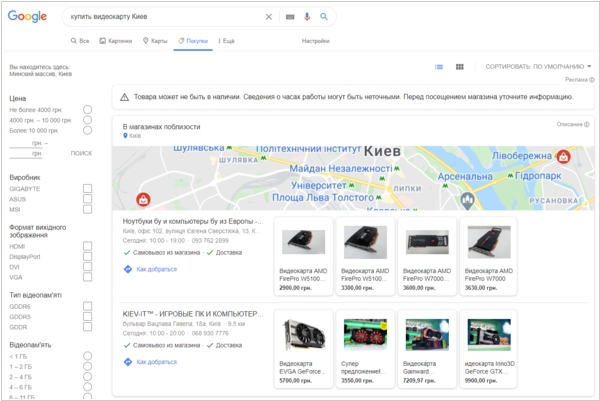This screenshot has width=600, height=401.
Task: Click directions icon for Ноутбуки бу store
Action: [128, 269]
